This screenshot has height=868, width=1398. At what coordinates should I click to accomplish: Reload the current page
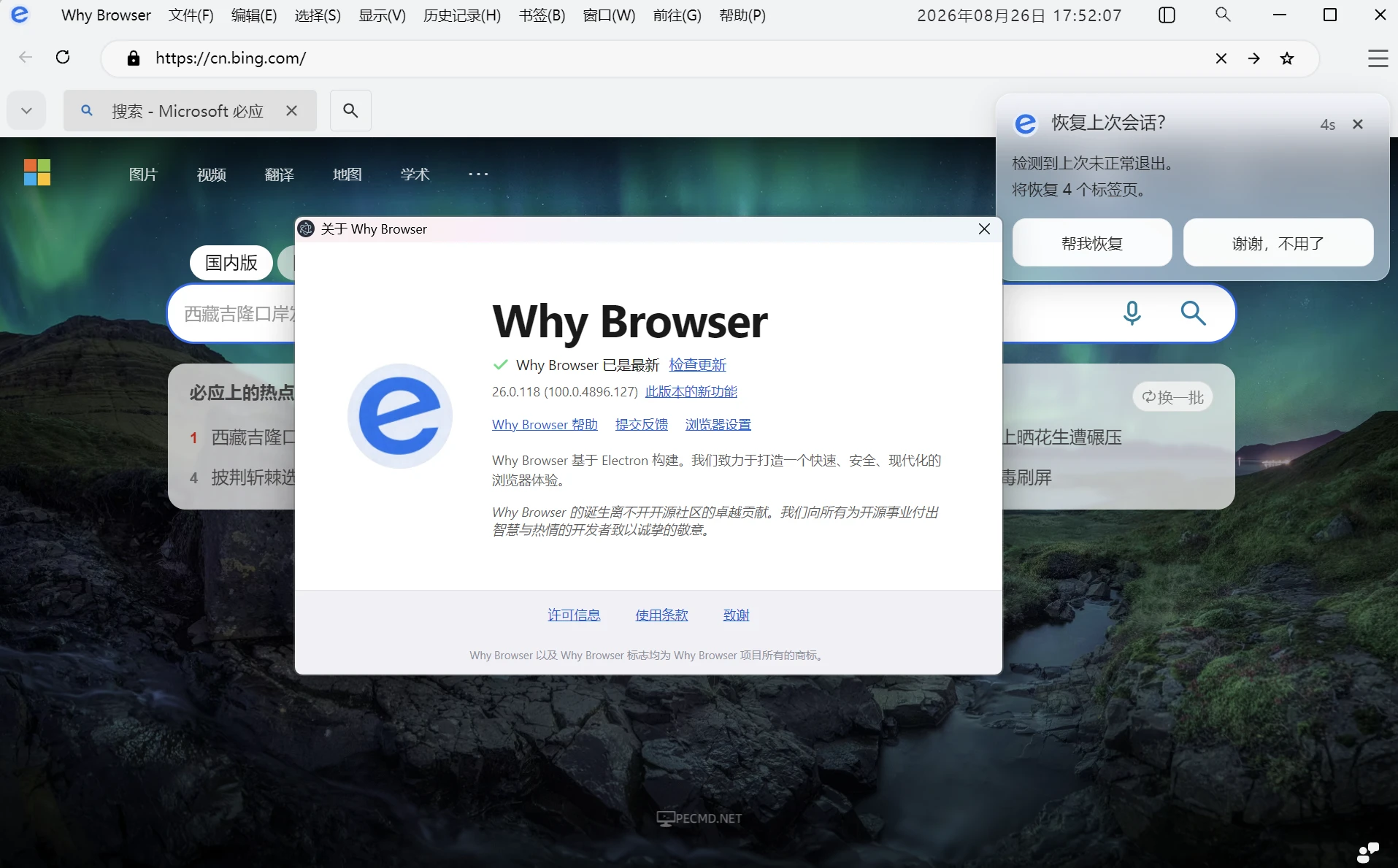coord(63,57)
